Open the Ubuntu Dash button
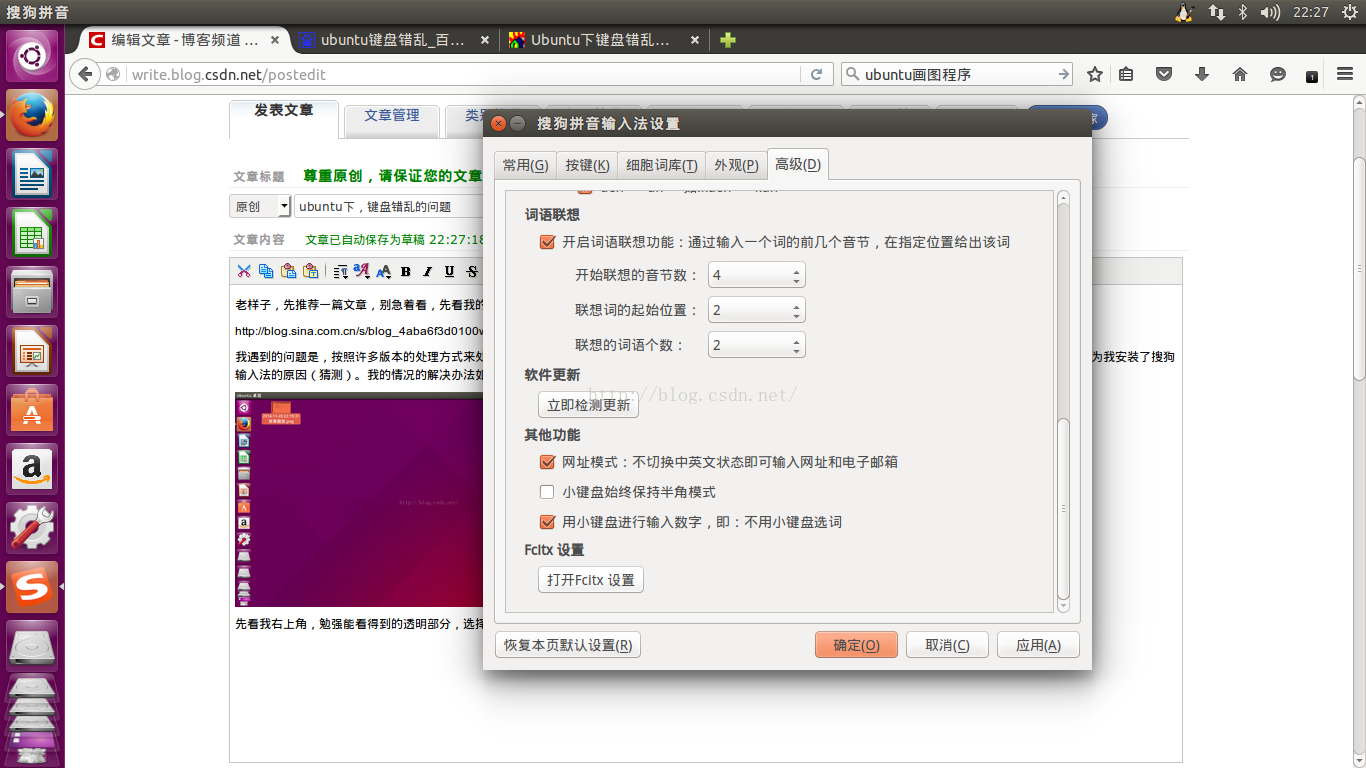 point(33,56)
